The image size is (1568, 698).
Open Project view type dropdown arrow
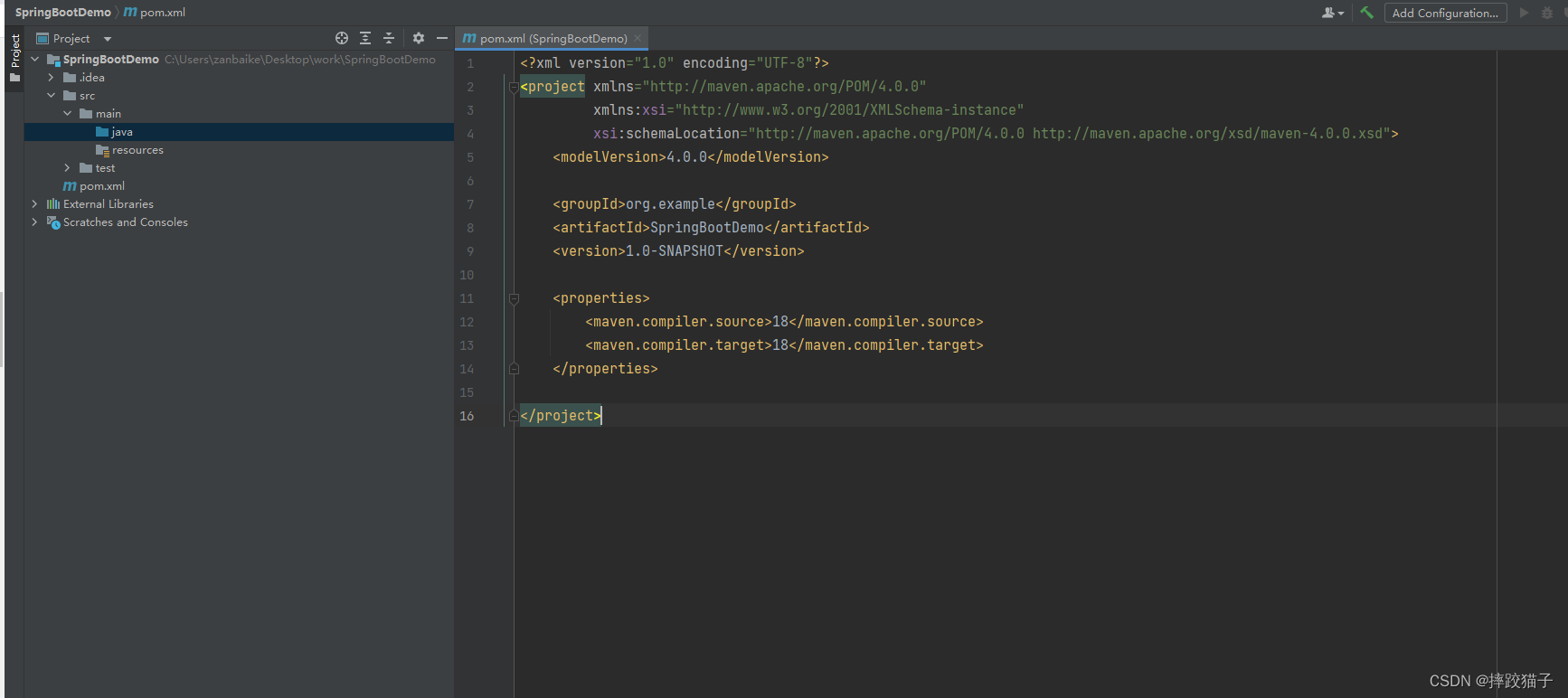(x=108, y=39)
